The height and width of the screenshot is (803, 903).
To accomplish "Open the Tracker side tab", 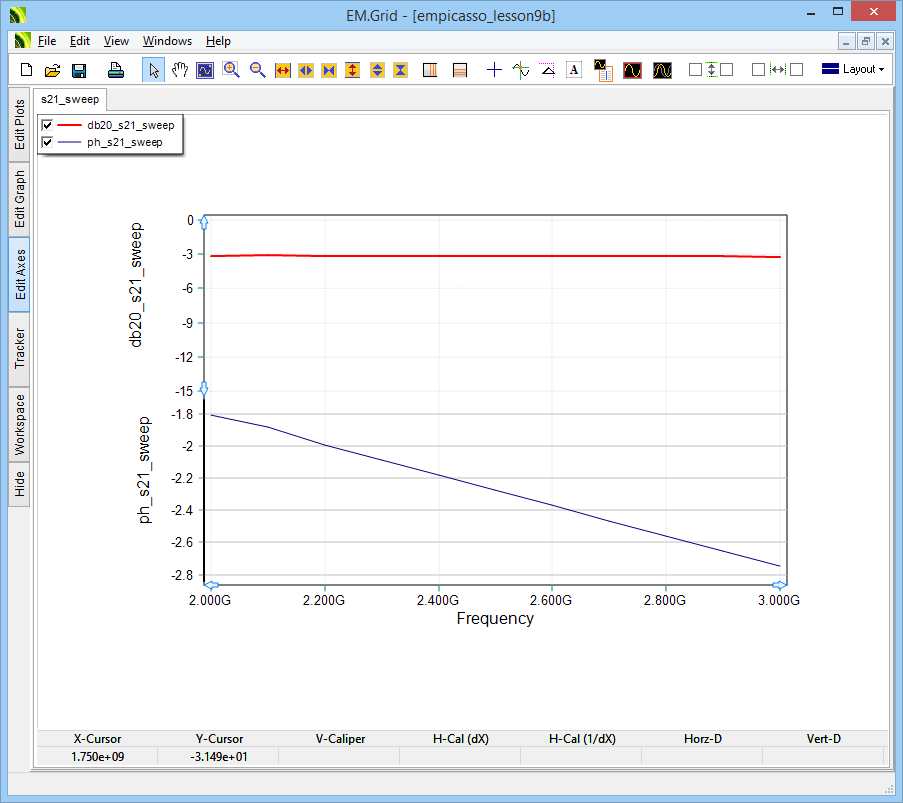I will pyautogui.click(x=21, y=349).
